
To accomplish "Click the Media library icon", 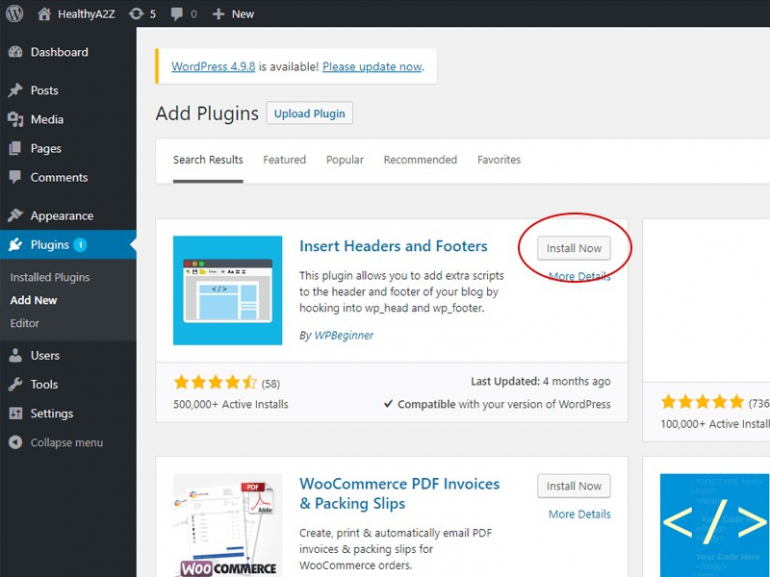I will [15, 119].
